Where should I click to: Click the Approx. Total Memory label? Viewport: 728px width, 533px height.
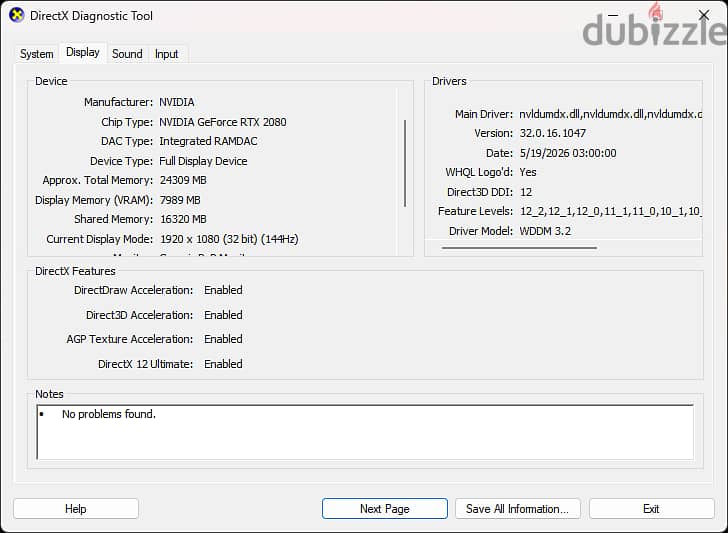(98, 180)
